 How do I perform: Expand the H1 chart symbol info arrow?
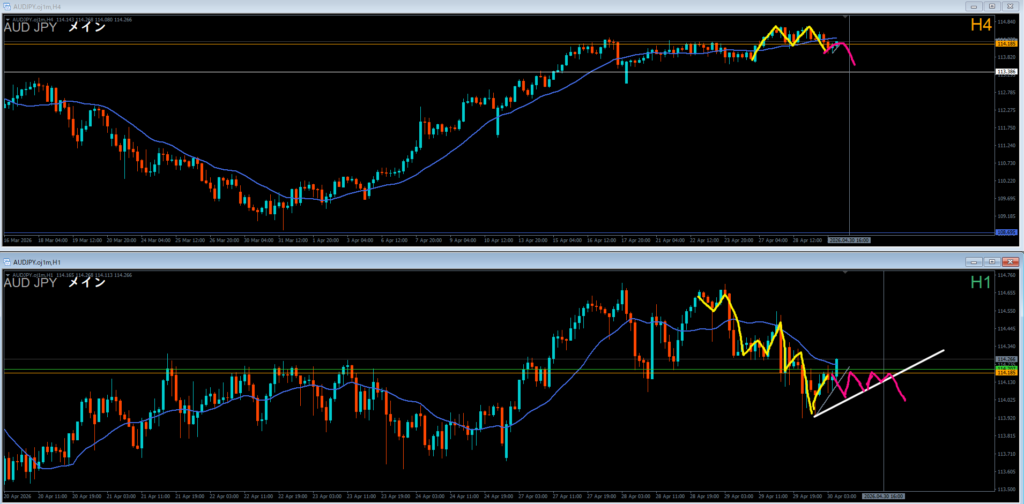tap(8, 273)
